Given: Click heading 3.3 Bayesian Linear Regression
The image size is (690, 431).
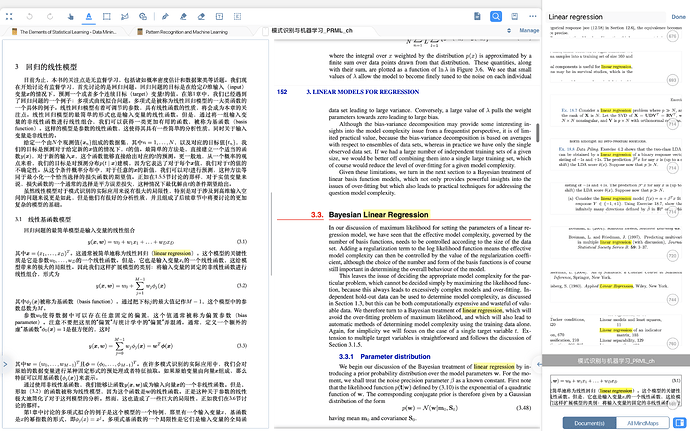Looking at the screenshot, I should [x=370, y=215].
